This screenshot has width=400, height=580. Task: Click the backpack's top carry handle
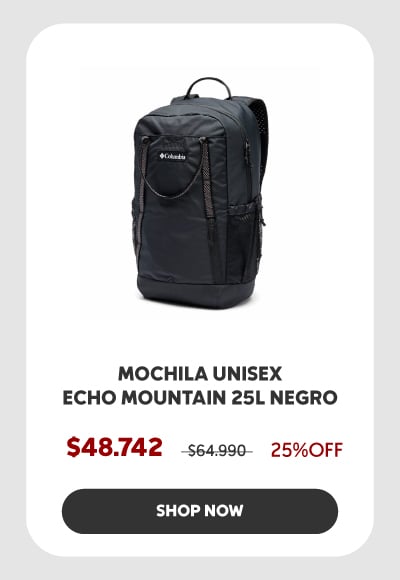pyautogui.click(x=208, y=87)
